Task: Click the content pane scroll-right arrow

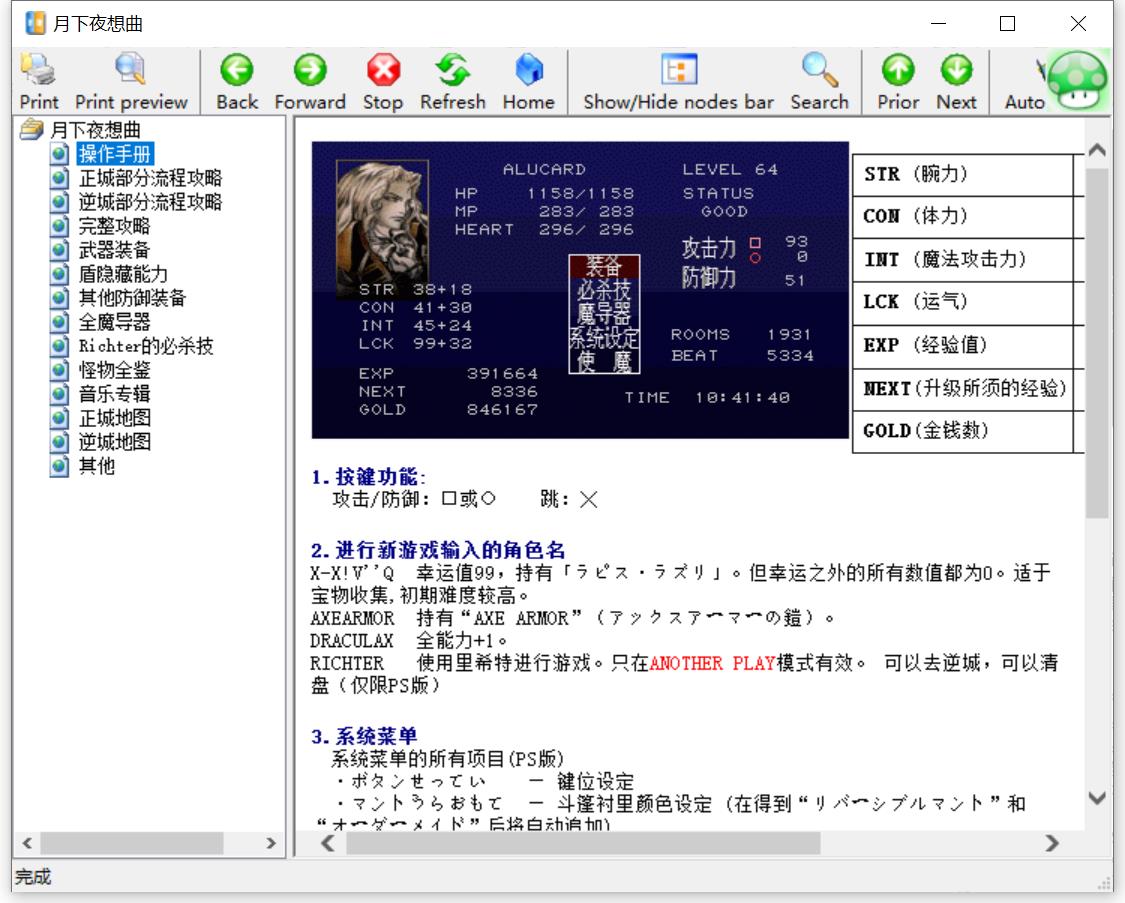Action: (x=1052, y=843)
